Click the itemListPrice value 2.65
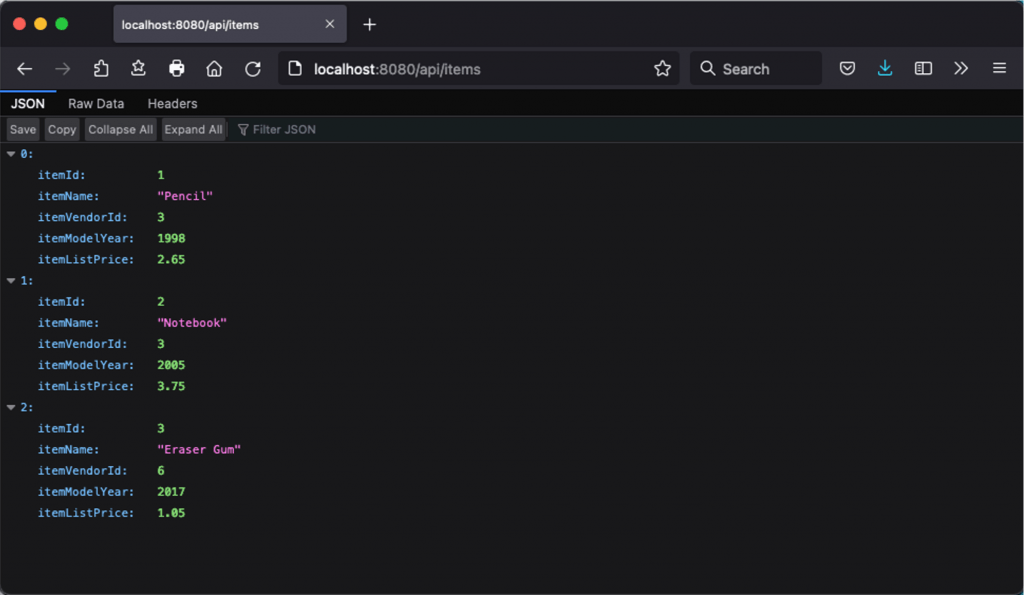Viewport: 1024px width, 595px height. 171,259
